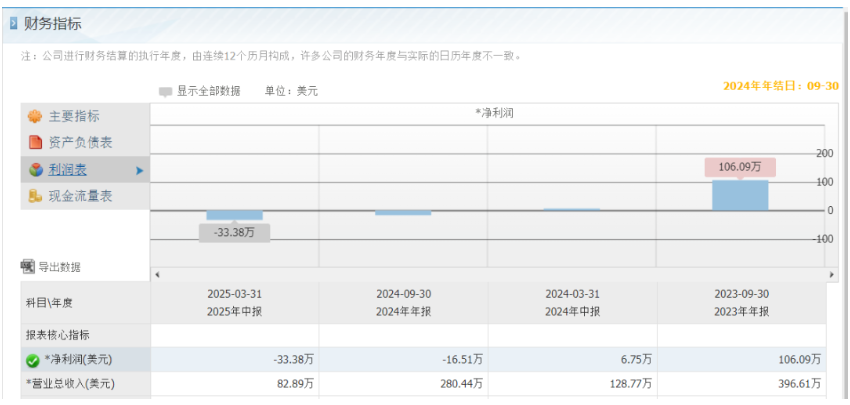Open the 主要指标 tab
Screen dimensions: 850x405
click(x=74, y=116)
